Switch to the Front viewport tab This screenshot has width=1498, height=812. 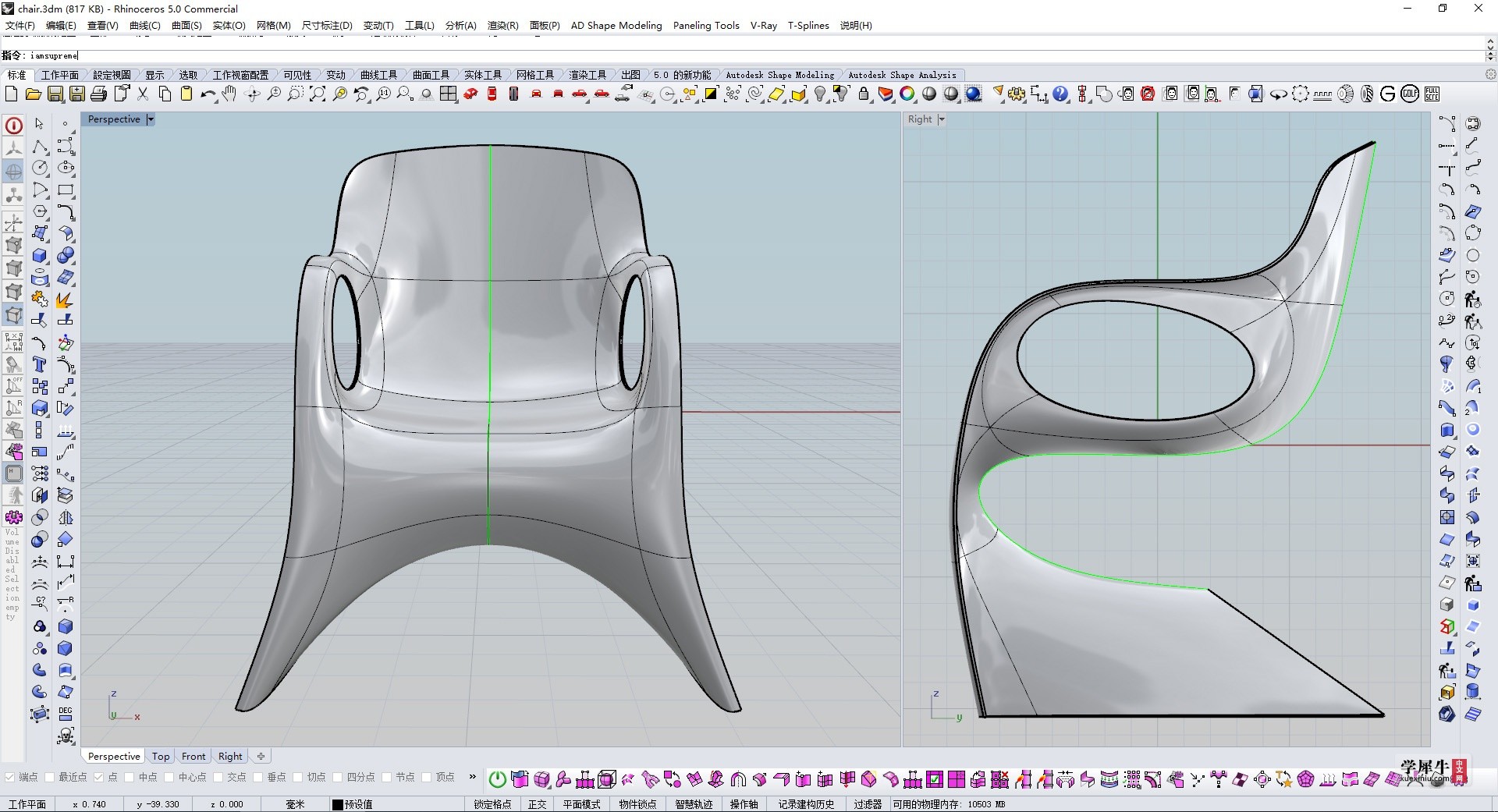[x=193, y=756]
